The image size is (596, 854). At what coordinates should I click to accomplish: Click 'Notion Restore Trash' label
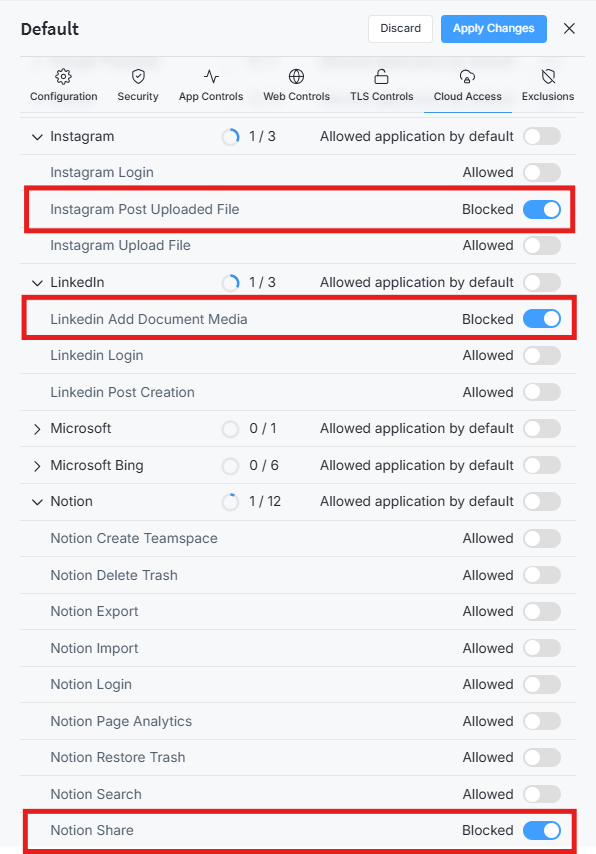118,758
